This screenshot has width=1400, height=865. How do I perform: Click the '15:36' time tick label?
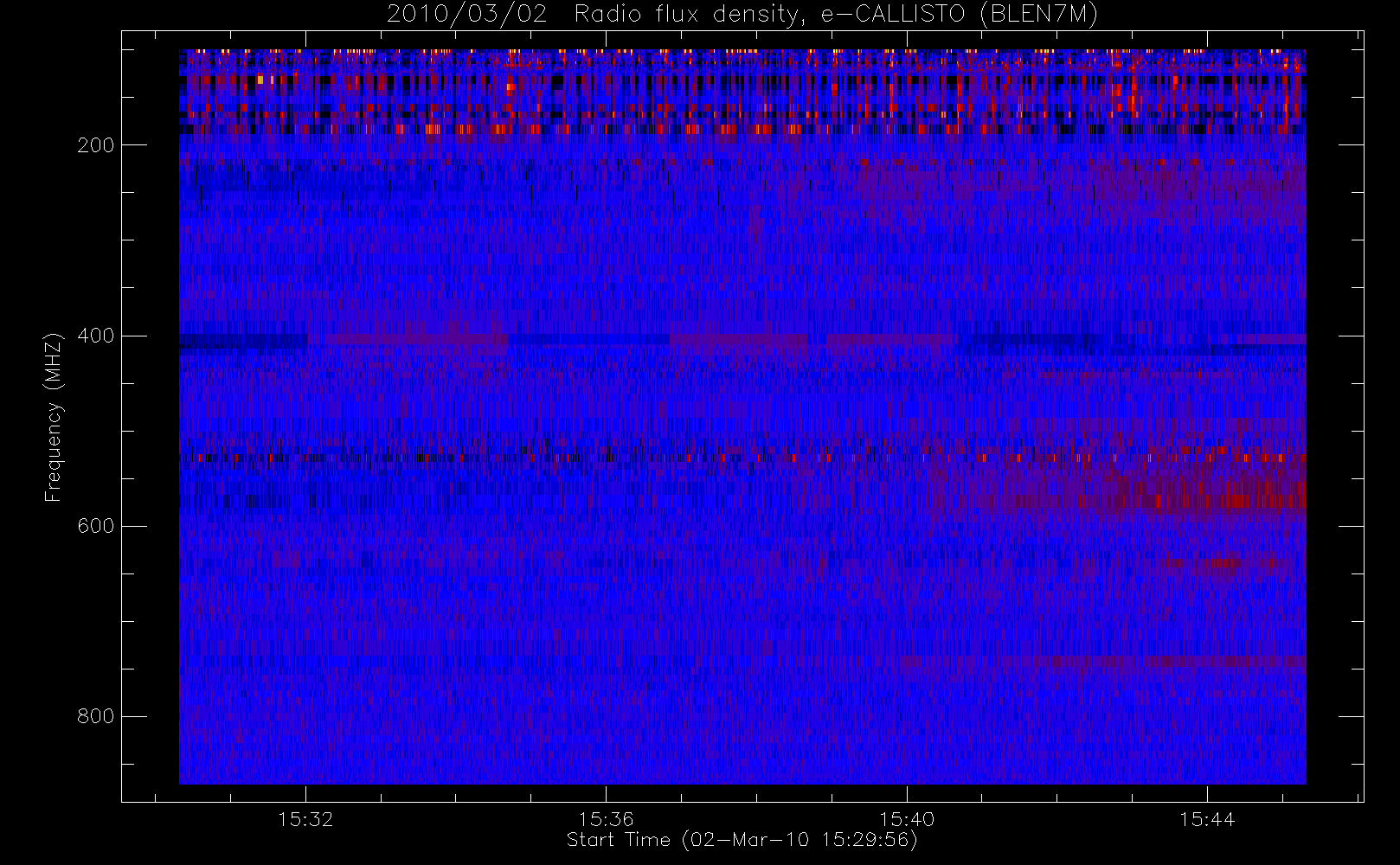[606, 819]
